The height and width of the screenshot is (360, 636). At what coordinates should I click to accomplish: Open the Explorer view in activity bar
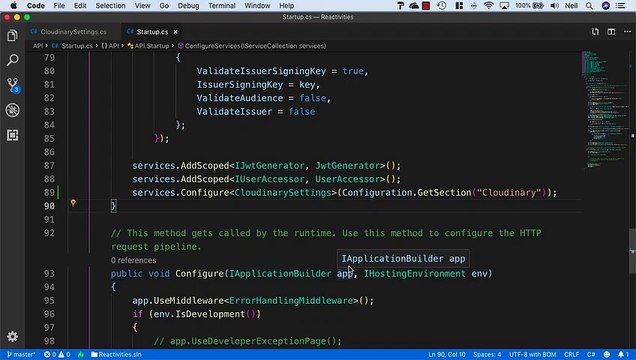coord(13,36)
